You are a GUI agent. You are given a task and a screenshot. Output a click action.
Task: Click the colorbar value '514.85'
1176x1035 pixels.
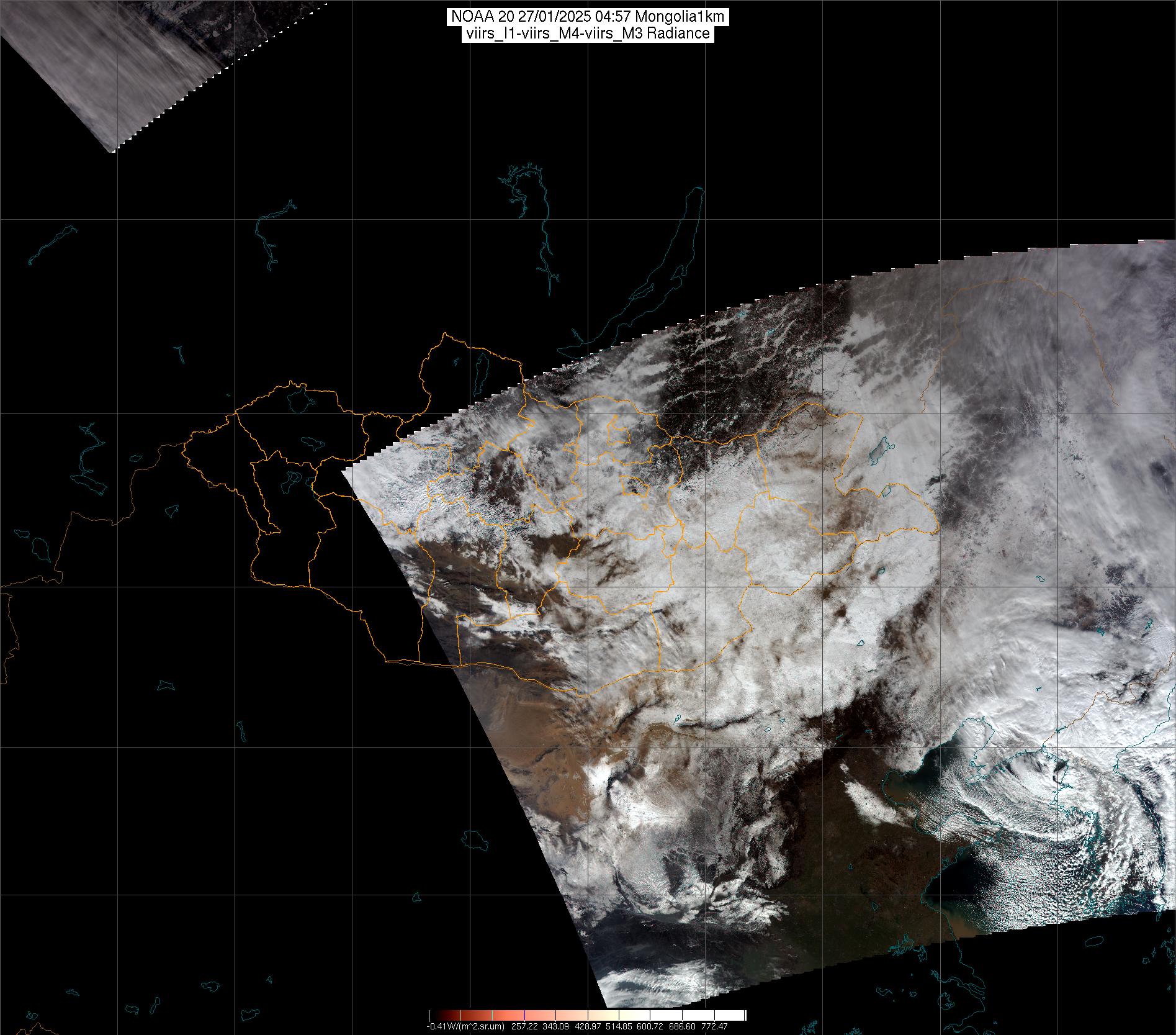[619, 1026]
